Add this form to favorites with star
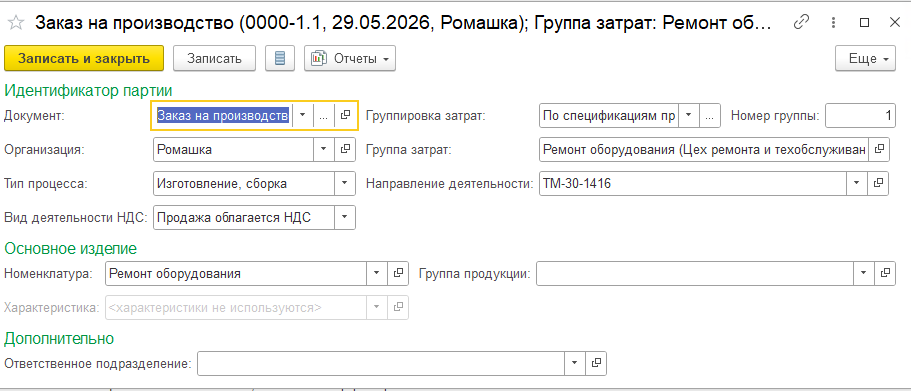The image size is (911, 391). (16, 23)
